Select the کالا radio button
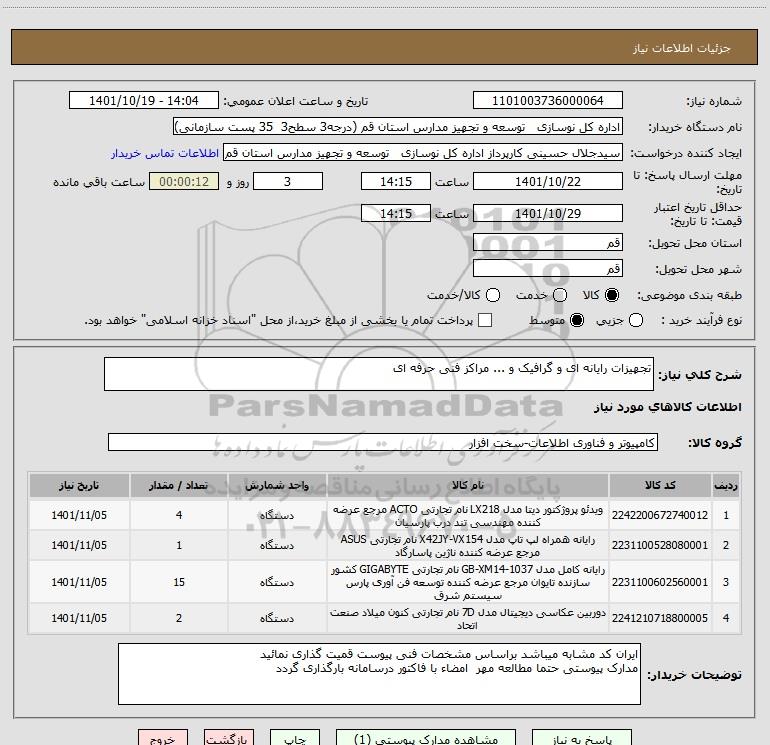This screenshot has height=745, width=770. point(612,295)
